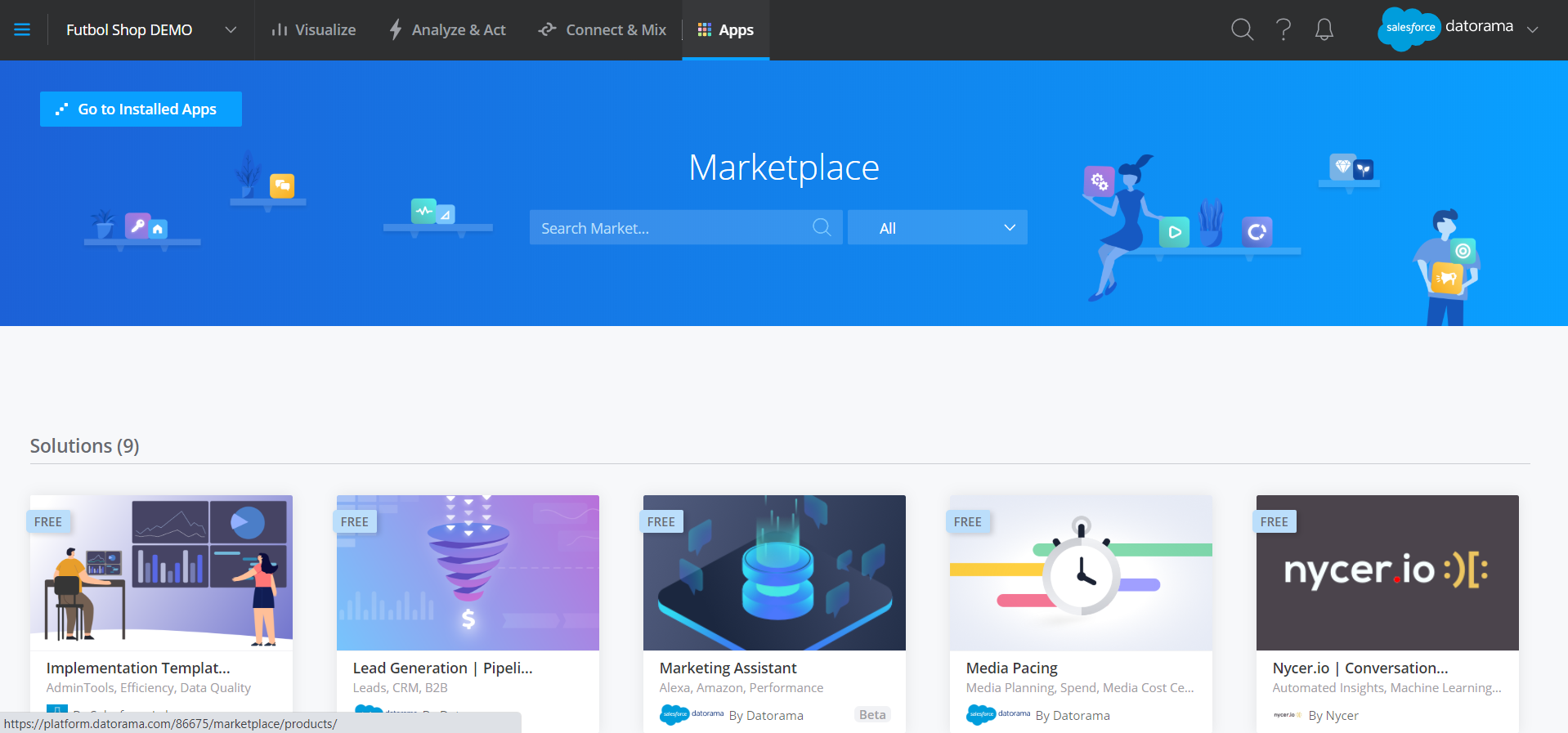
Task: Click the FREE badge on Marketing Assistant
Action: (x=661, y=521)
